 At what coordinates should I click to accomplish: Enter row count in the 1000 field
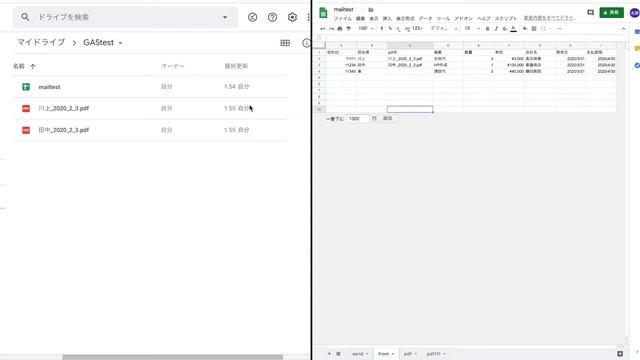tap(358, 118)
